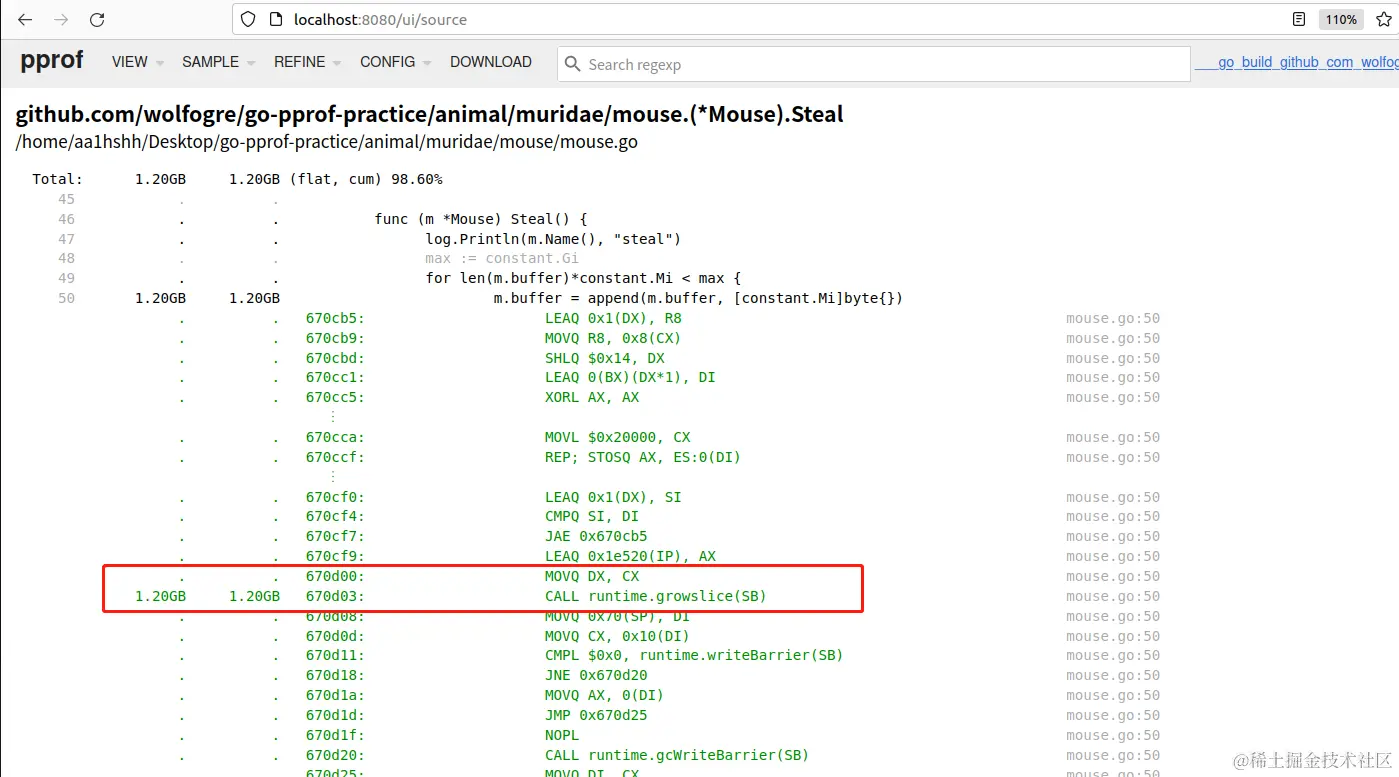Viewport: 1399px width, 777px height.
Task: Click the REP; STOSQ instruction
Action: click(643, 457)
